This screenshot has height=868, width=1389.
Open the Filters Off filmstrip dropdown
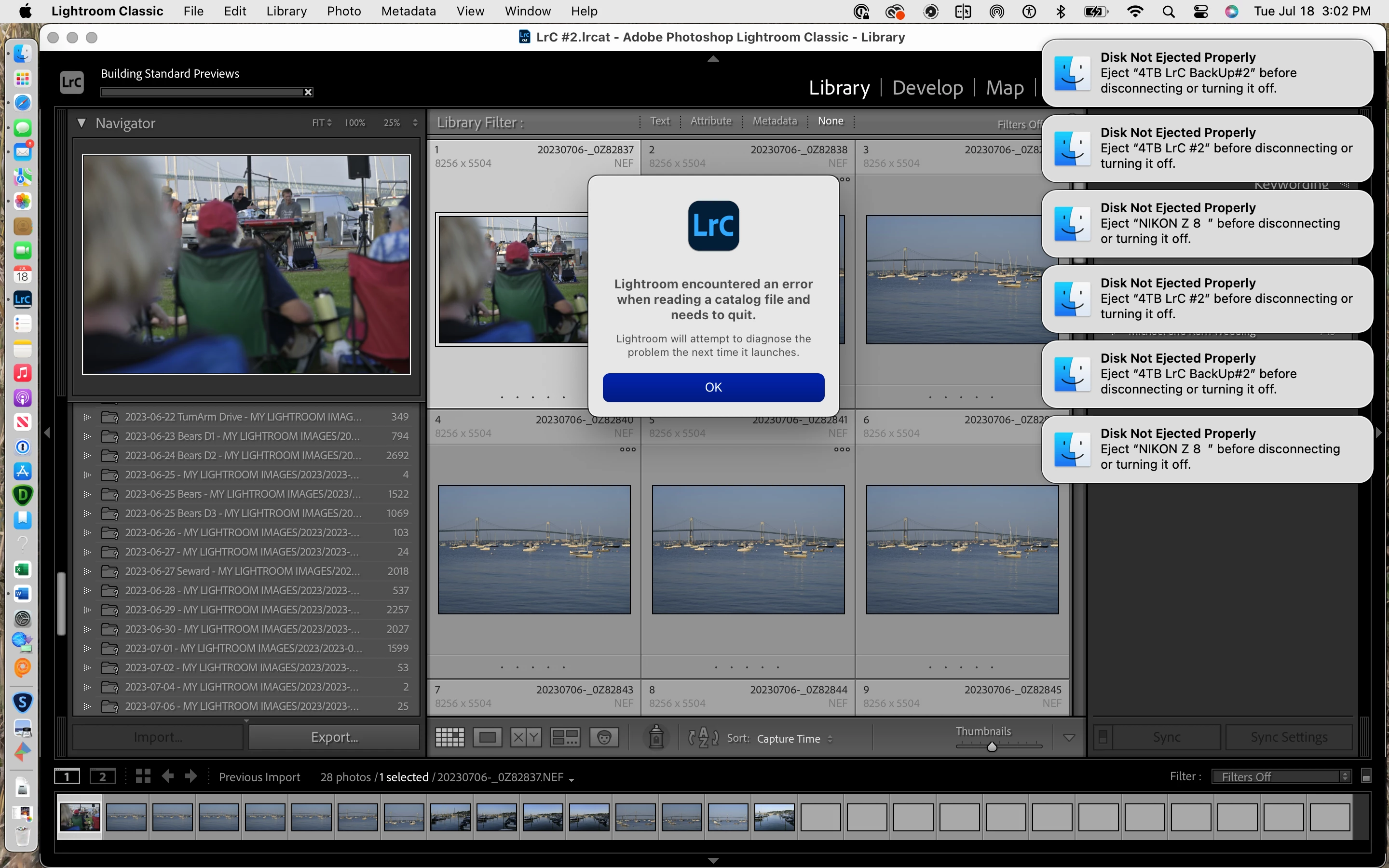point(1281,777)
